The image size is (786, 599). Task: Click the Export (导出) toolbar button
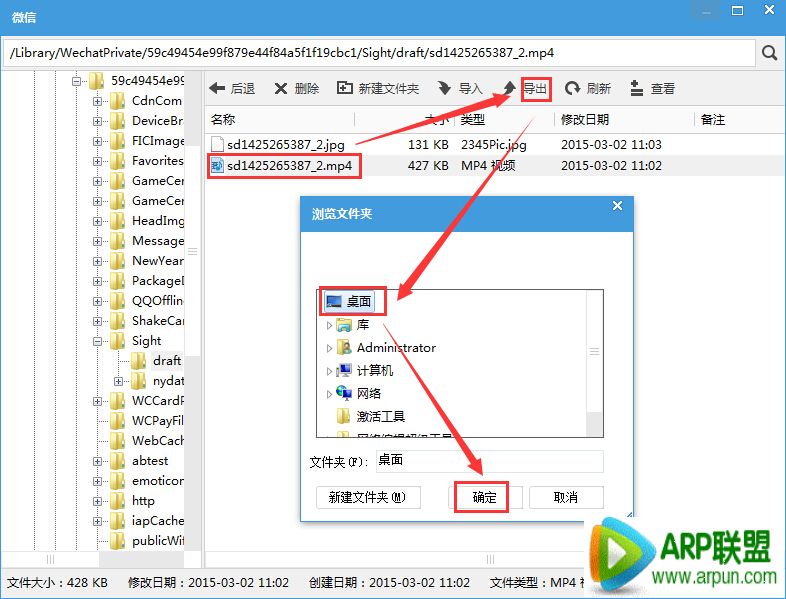point(535,89)
